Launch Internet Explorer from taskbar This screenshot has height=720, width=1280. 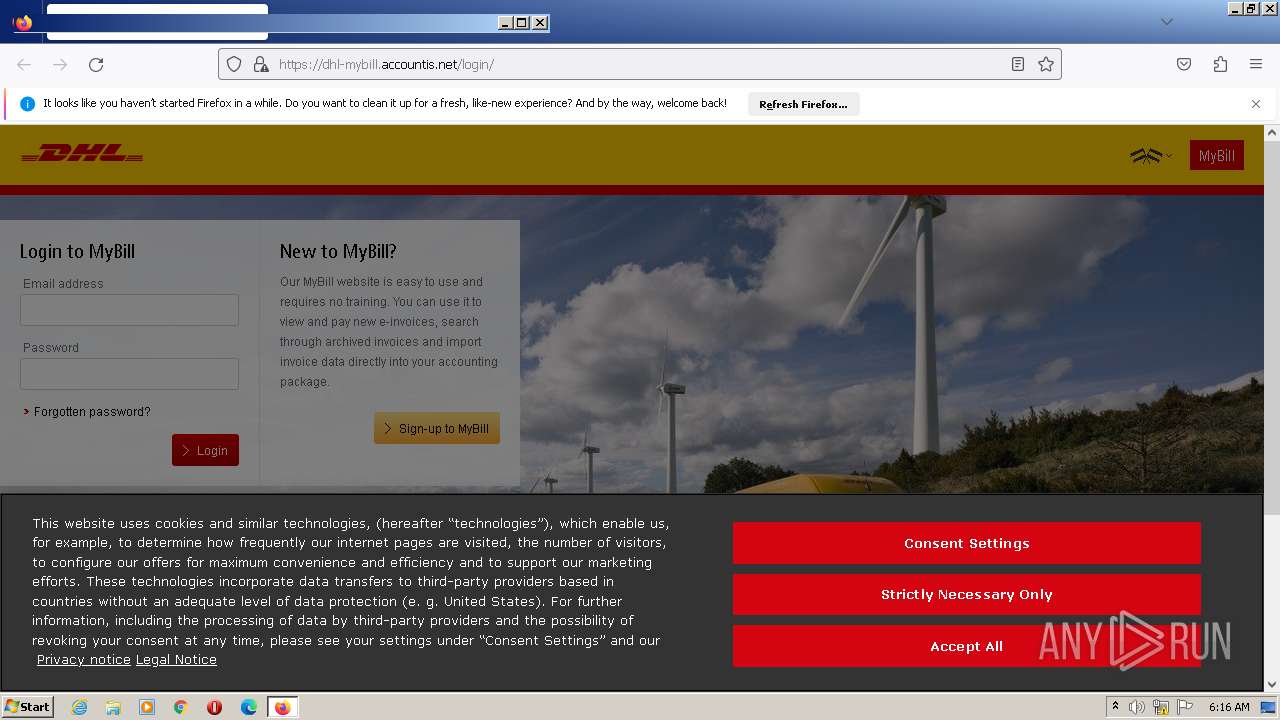pyautogui.click(x=79, y=707)
